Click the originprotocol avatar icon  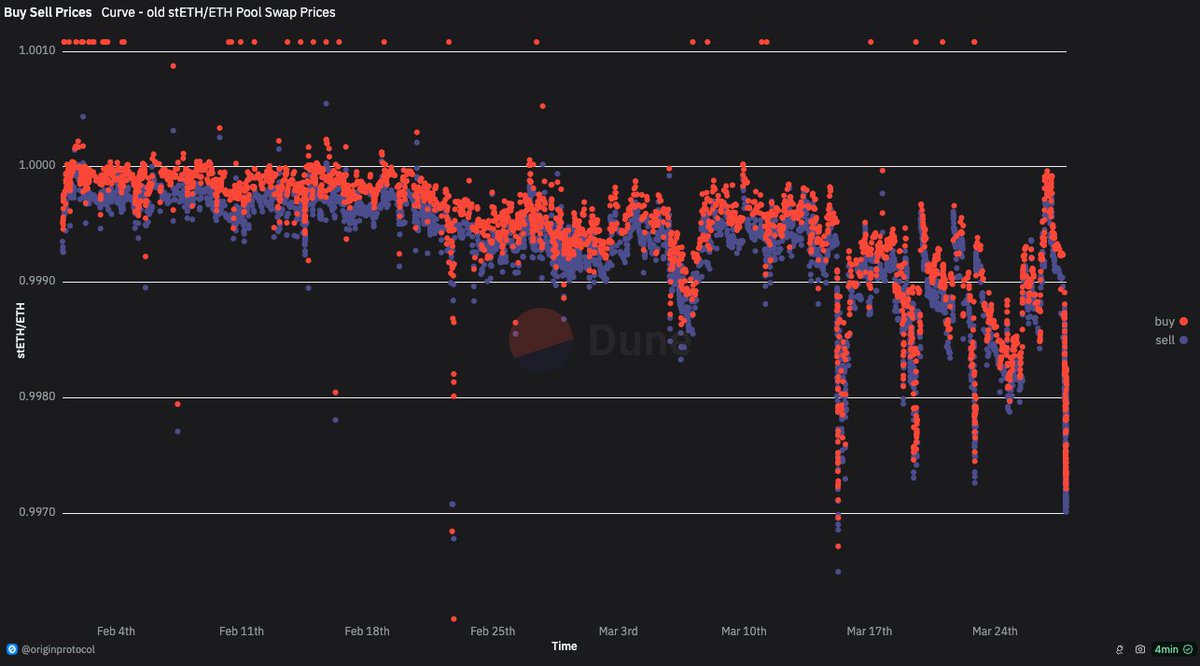[12, 649]
